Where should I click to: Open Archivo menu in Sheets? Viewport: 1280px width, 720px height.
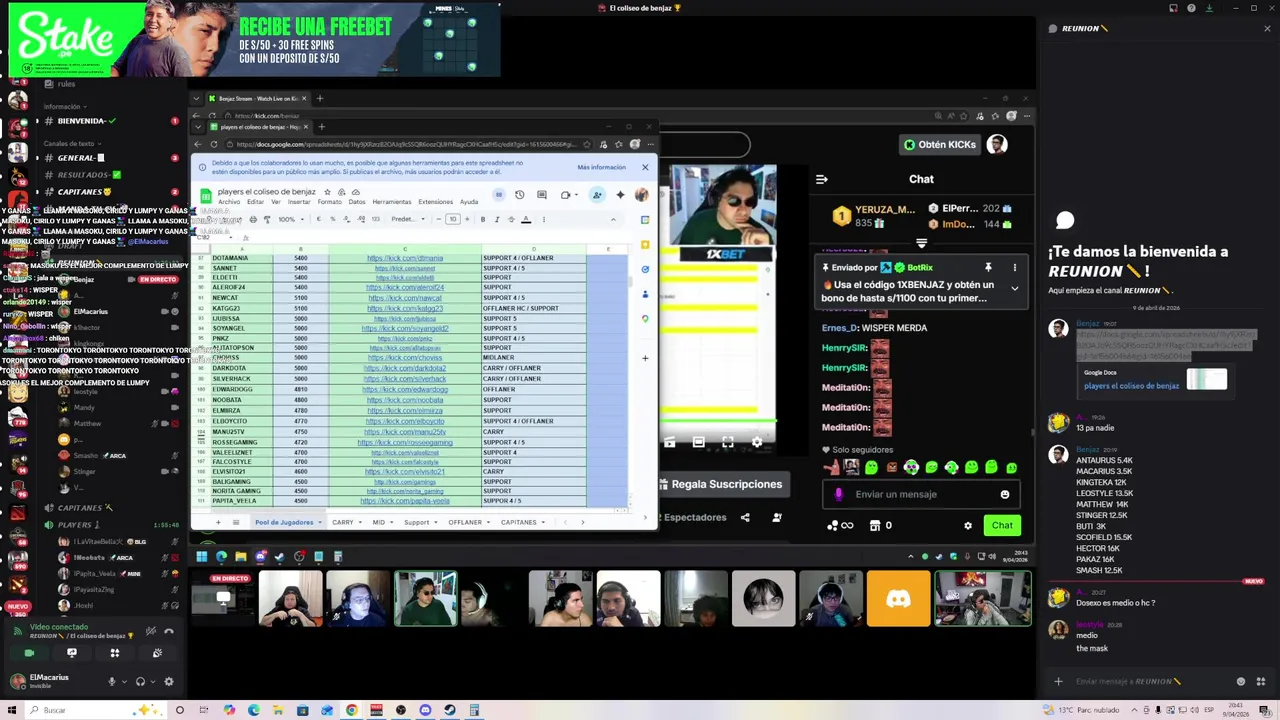coord(229,202)
